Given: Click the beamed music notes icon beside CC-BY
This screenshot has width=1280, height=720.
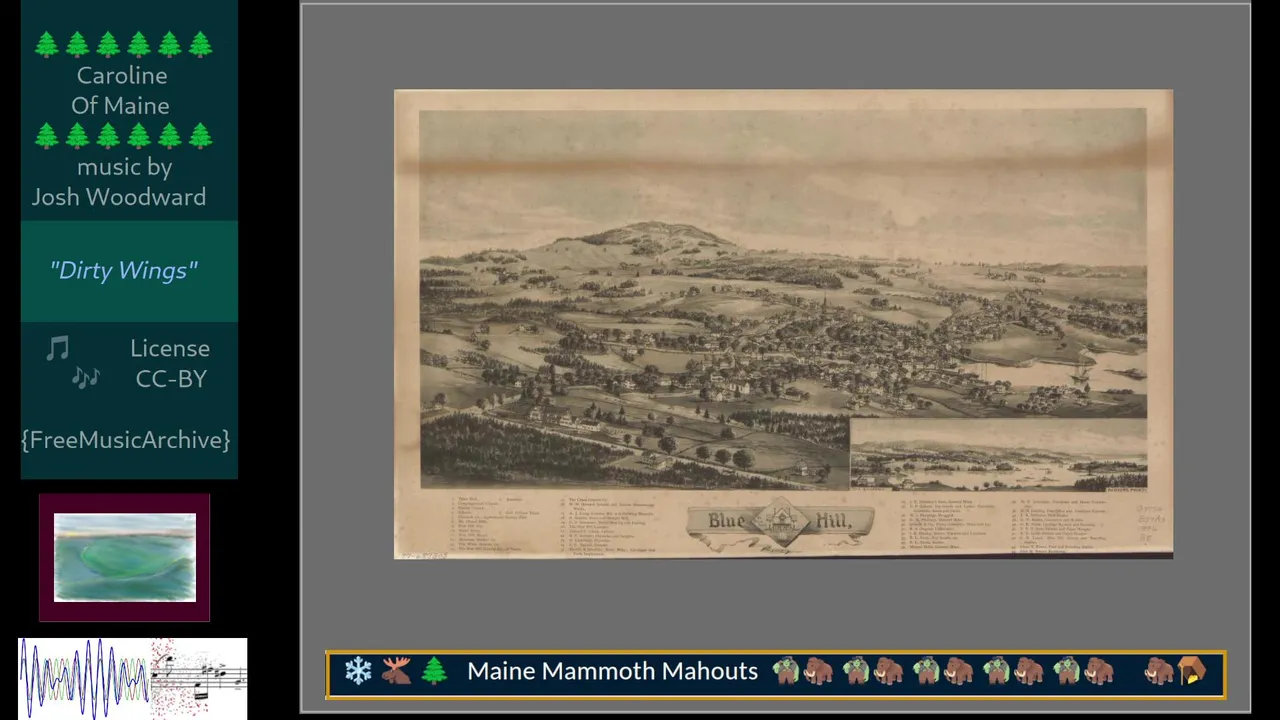Looking at the screenshot, I should point(86,378).
